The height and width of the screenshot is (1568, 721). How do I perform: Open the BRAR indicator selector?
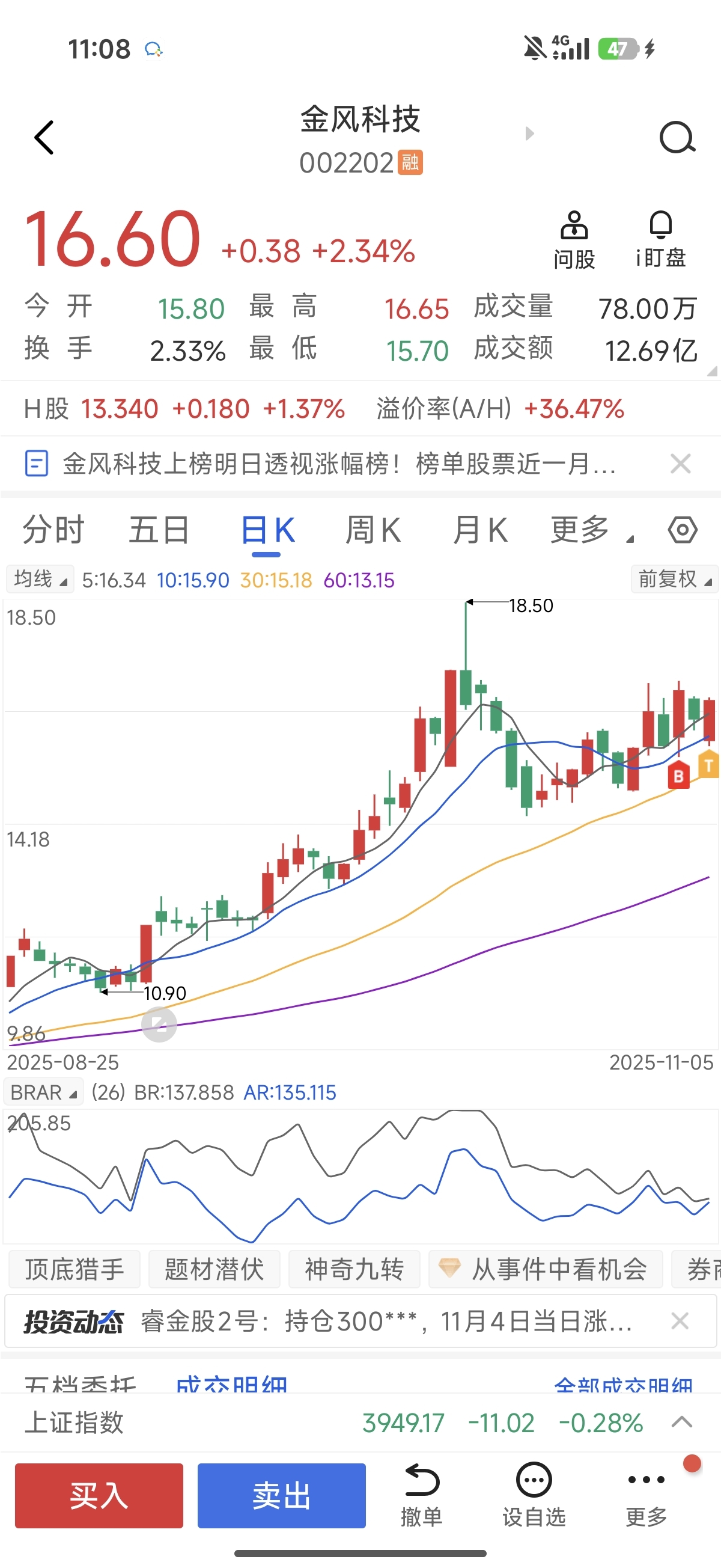[x=43, y=1092]
